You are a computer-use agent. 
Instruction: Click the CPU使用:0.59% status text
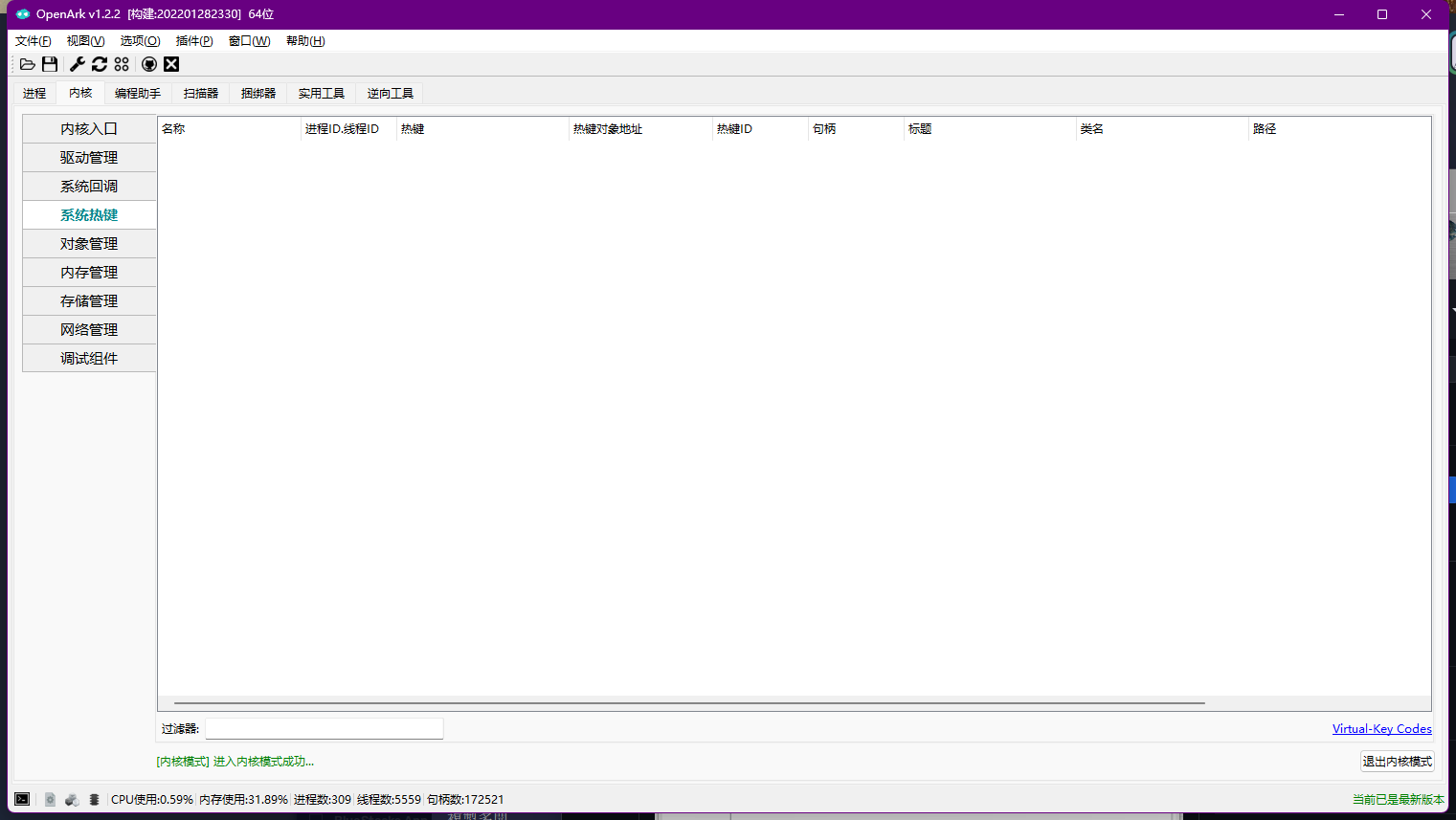[x=152, y=800]
